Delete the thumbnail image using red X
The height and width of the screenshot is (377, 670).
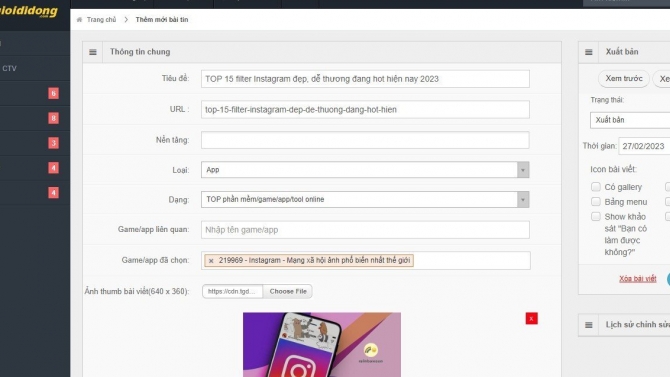coord(532,318)
